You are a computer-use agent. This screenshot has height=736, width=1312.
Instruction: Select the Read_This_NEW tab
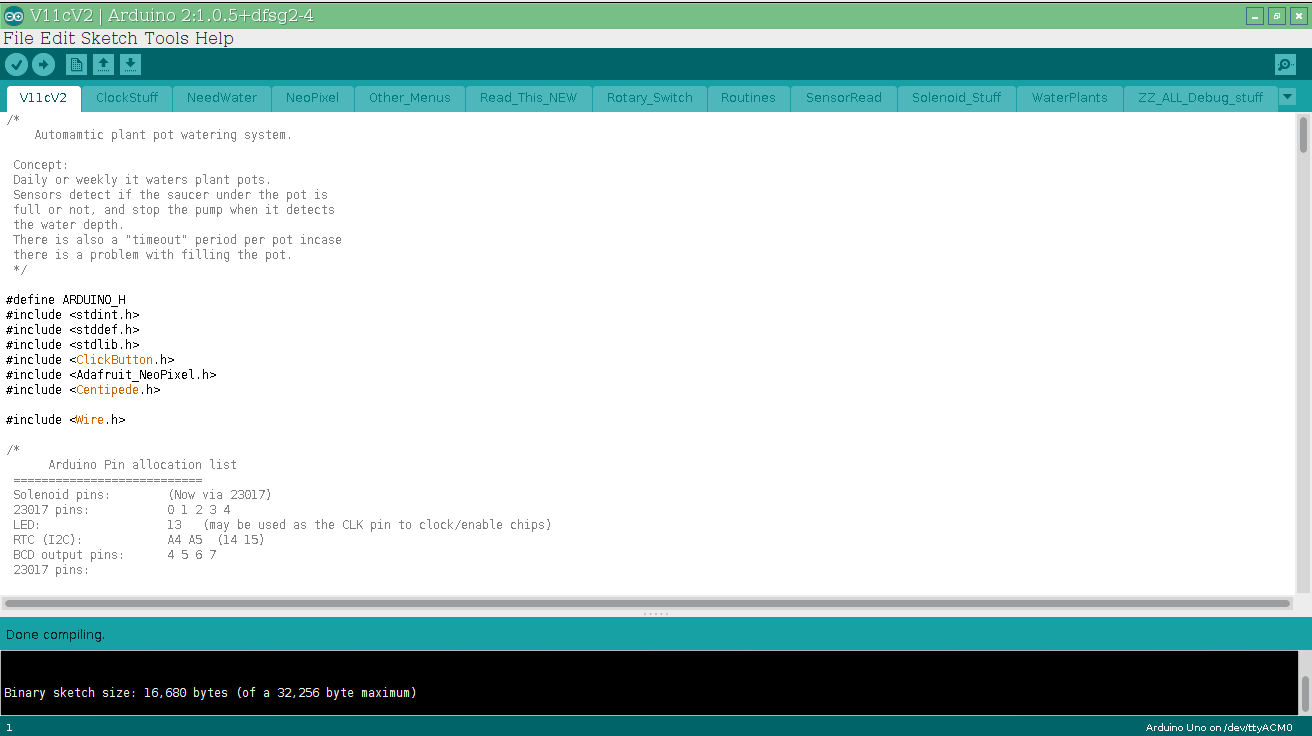pos(529,97)
